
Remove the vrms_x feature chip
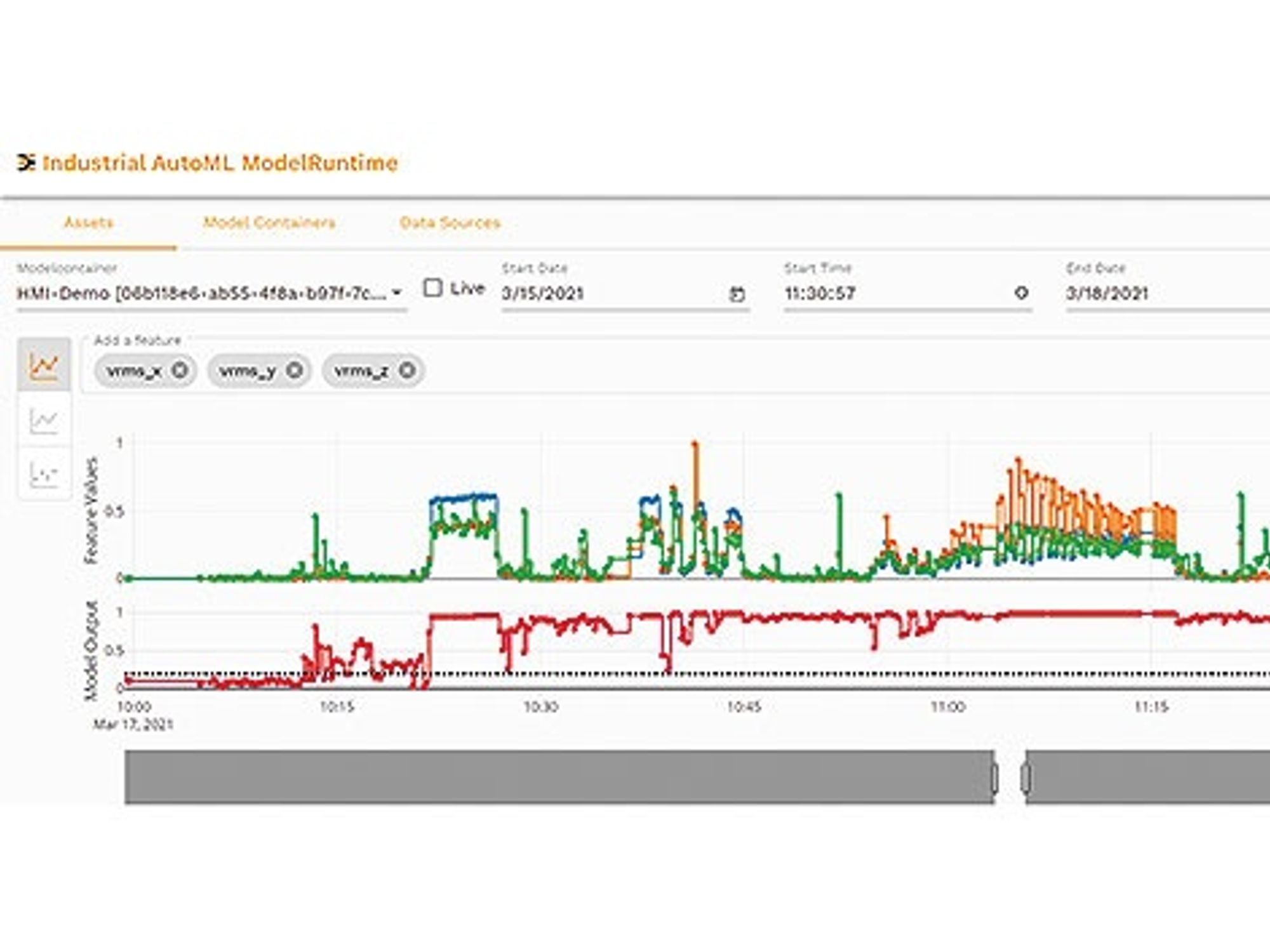coord(180,370)
